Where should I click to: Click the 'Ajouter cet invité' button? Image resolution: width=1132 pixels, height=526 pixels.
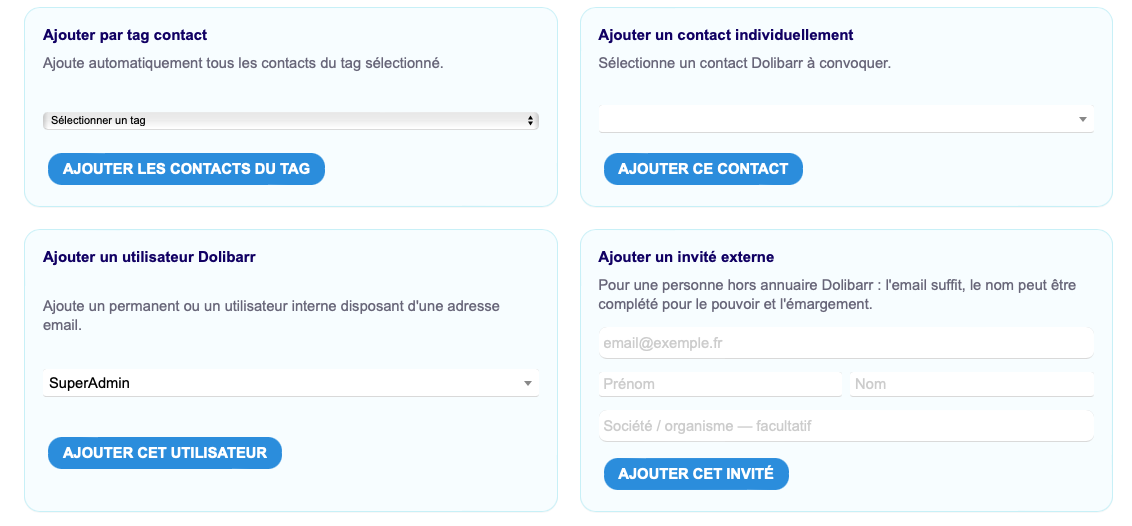696,474
